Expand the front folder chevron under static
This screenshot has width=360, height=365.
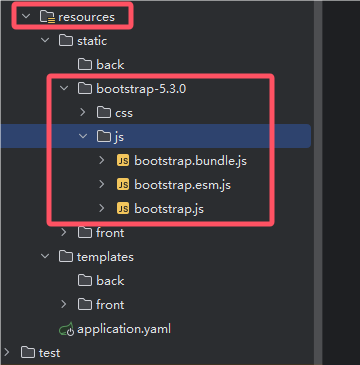tap(64, 232)
